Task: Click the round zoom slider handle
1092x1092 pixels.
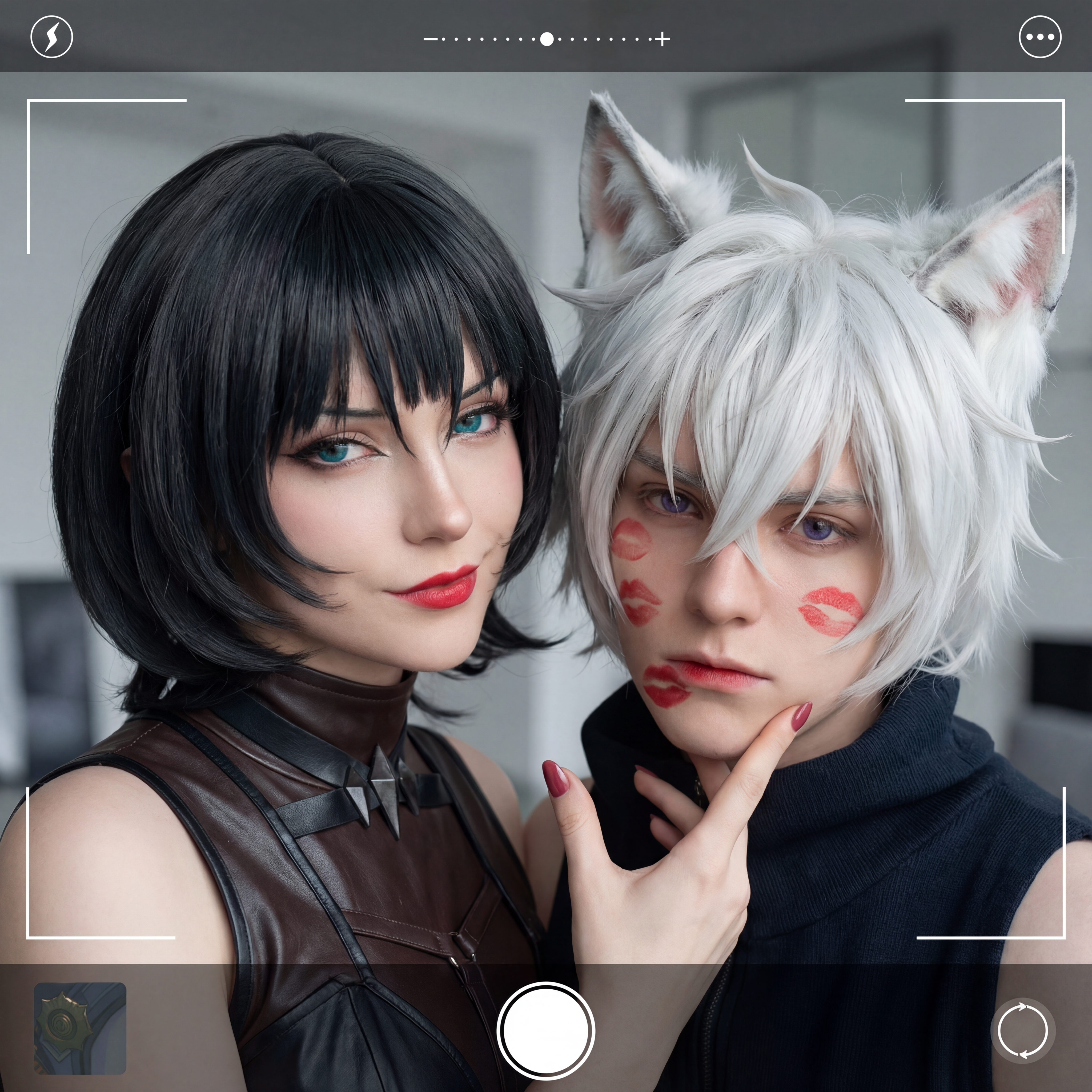Action: coord(547,39)
